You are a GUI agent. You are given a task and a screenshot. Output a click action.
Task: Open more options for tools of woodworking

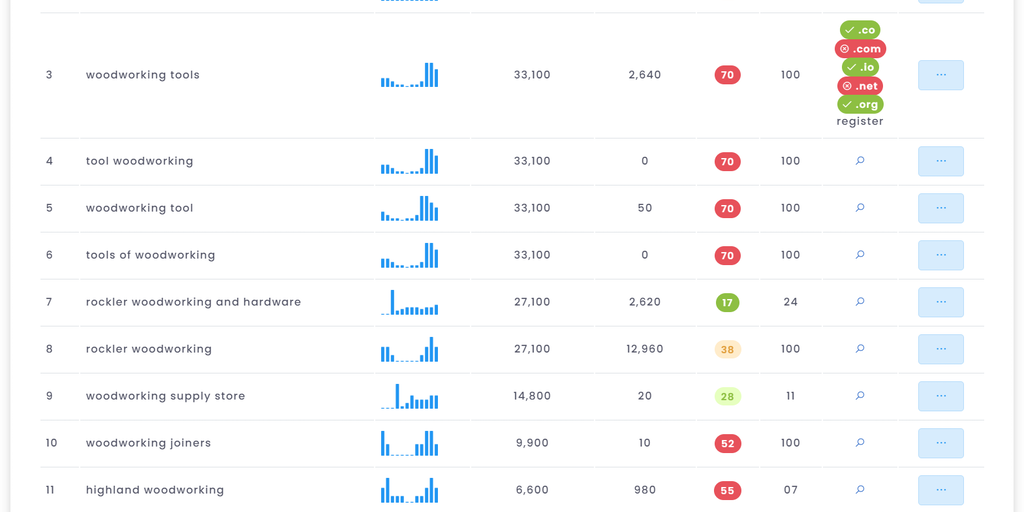940,255
